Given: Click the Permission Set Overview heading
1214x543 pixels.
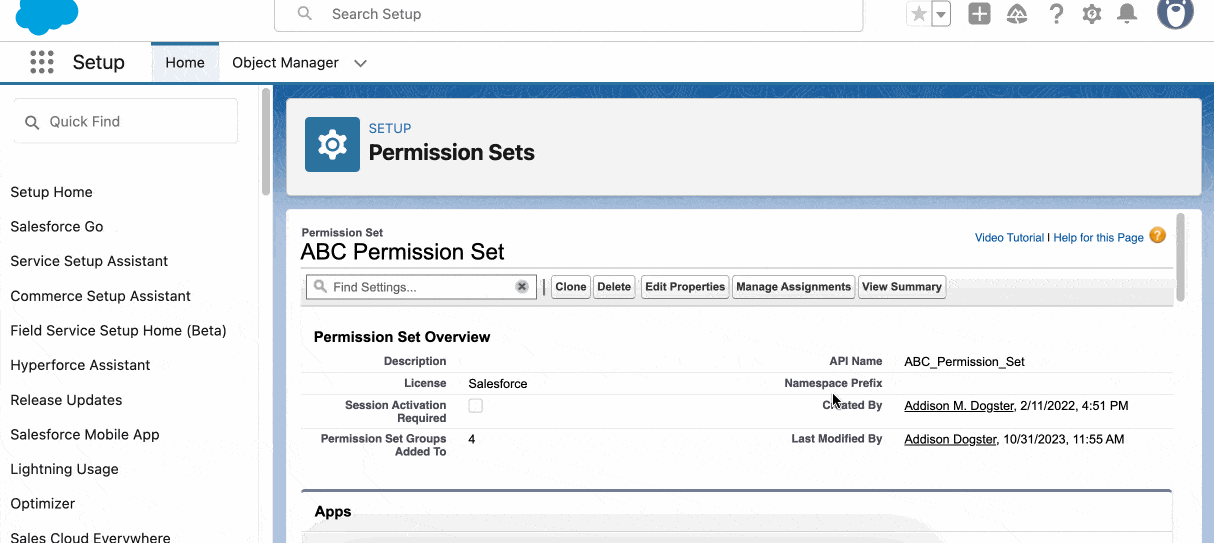Looking at the screenshot, I should pyautogui.click(x=402, y=337).
